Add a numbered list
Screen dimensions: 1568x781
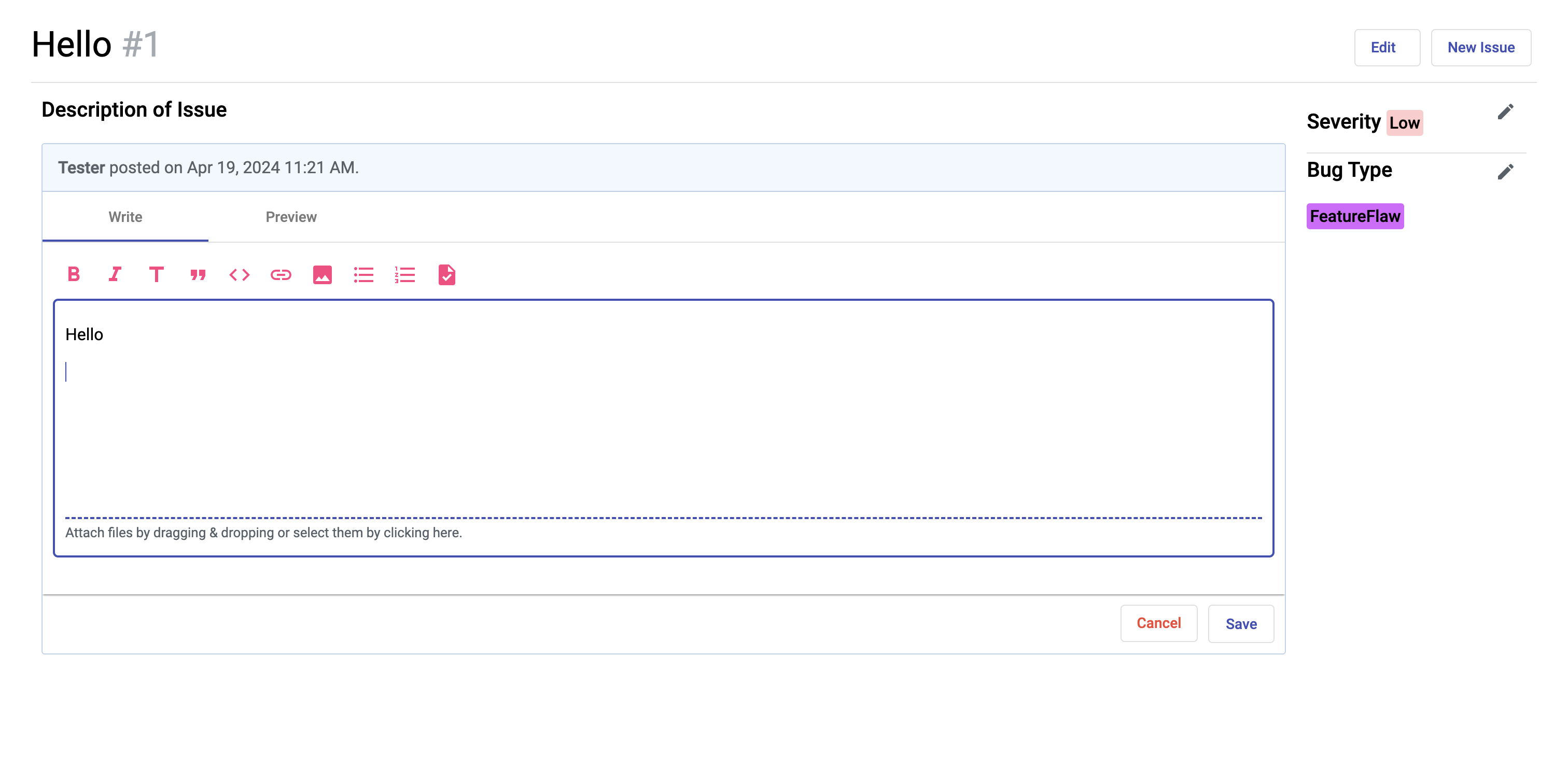pos(405,274)
